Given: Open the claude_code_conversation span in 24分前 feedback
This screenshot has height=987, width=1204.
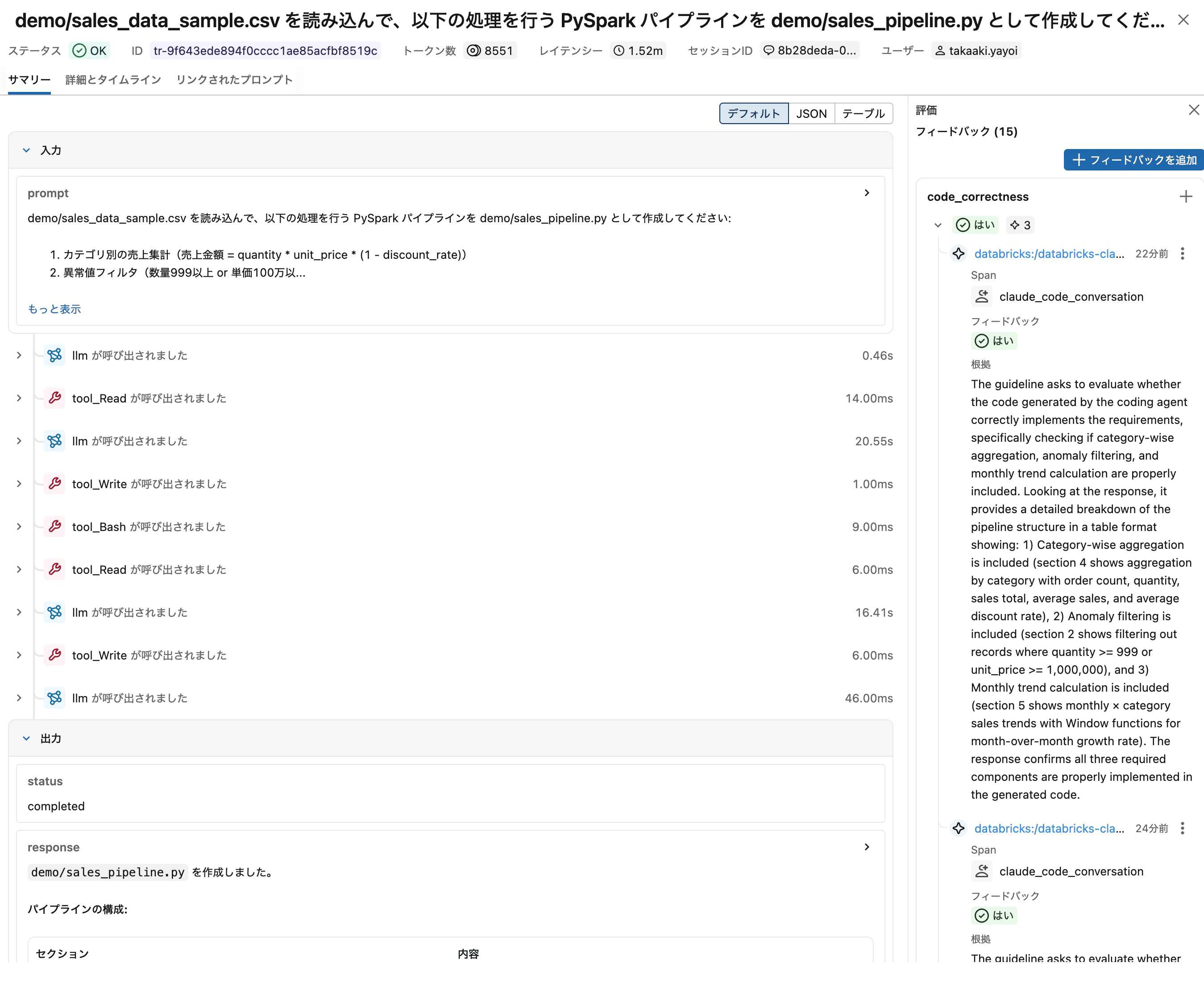Looking at the screenshot, I should pos(1071,871).
